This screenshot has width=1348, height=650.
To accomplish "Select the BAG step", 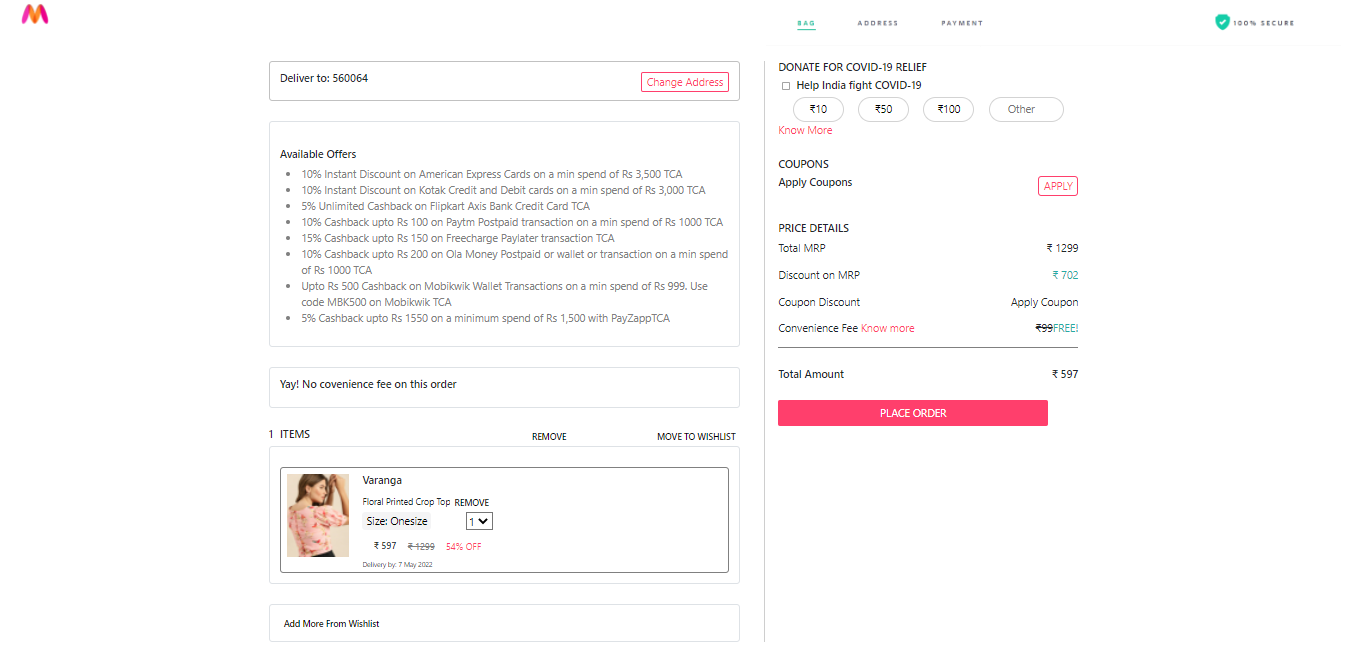I will (x=806, y=22).
